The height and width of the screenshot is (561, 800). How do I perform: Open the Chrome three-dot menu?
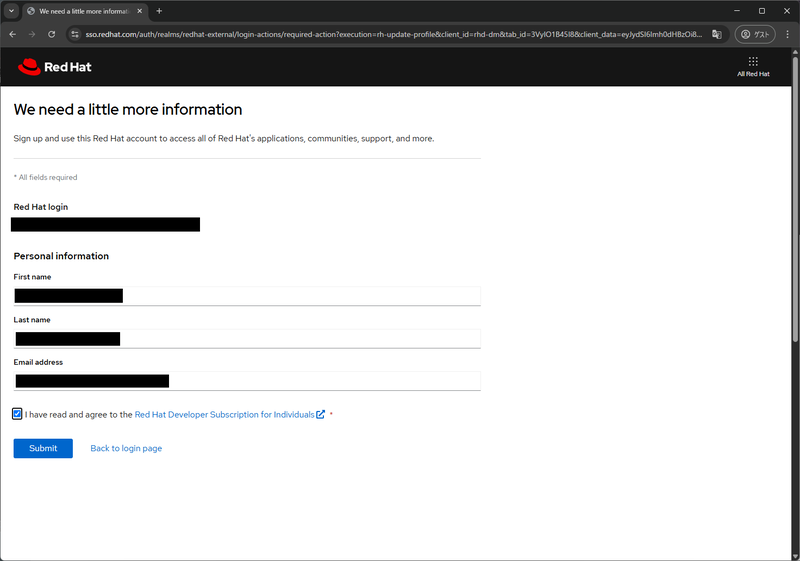788,34
